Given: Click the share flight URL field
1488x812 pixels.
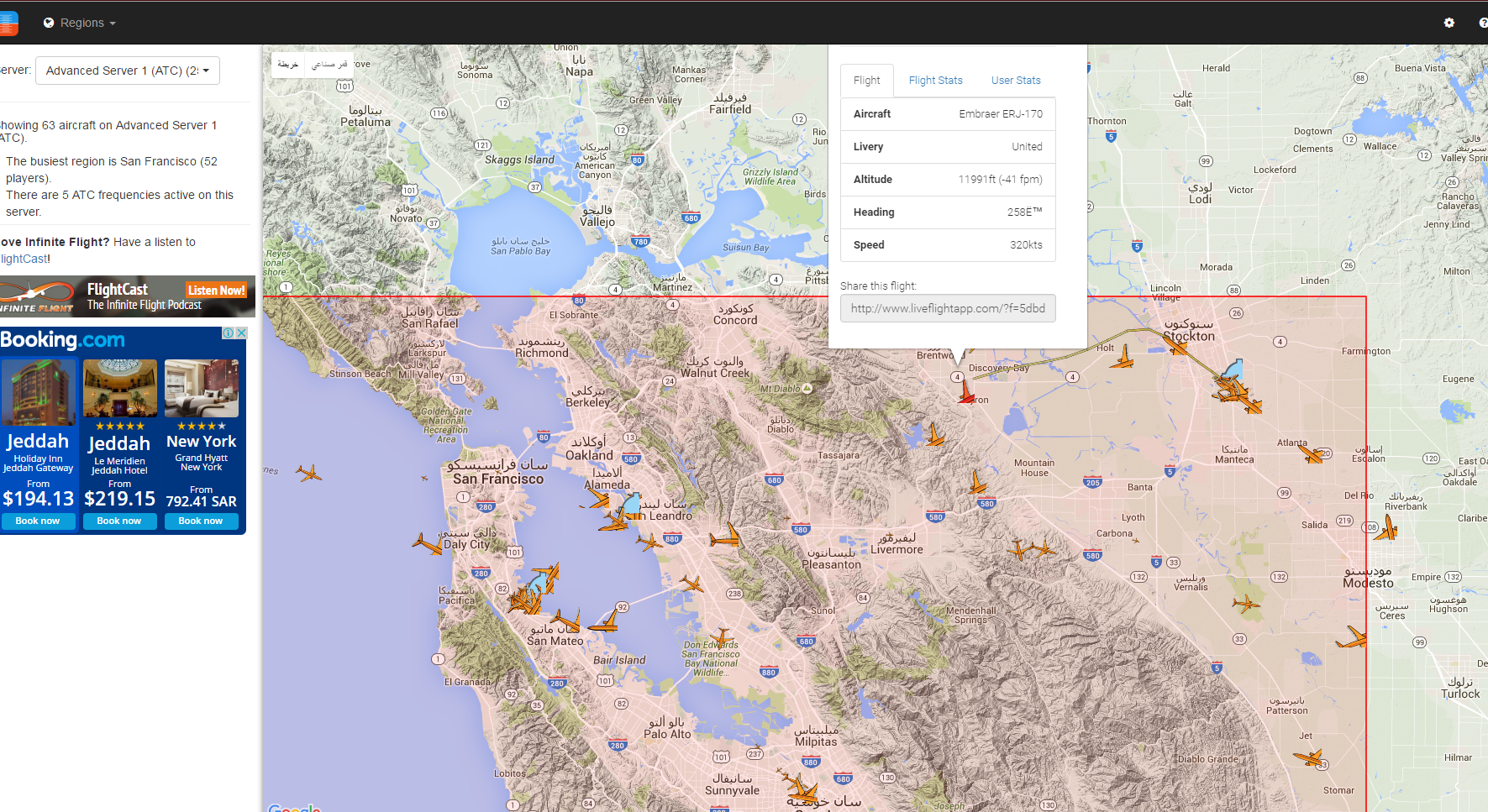Looking at the screenshot, I should click(948, 308).
